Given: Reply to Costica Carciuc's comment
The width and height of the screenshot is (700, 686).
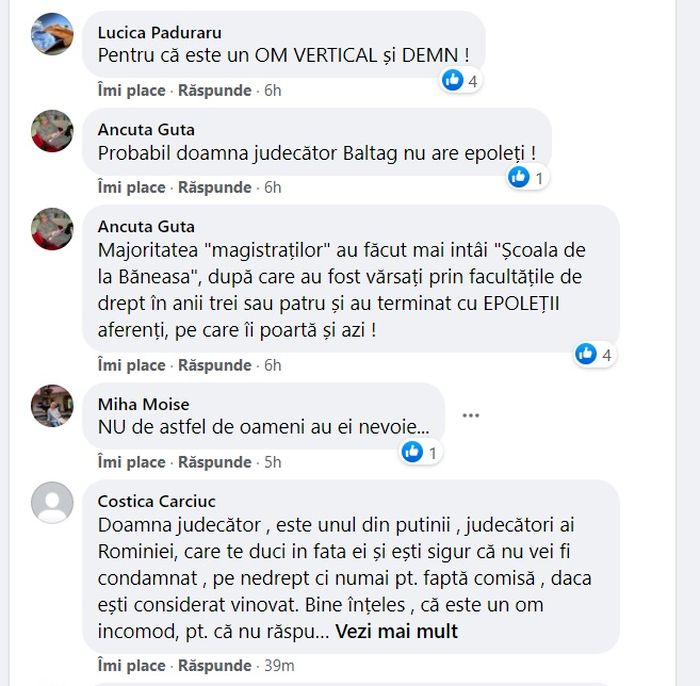Looking at the screenshot, I should pyautogui.click(x=215, y=665).
